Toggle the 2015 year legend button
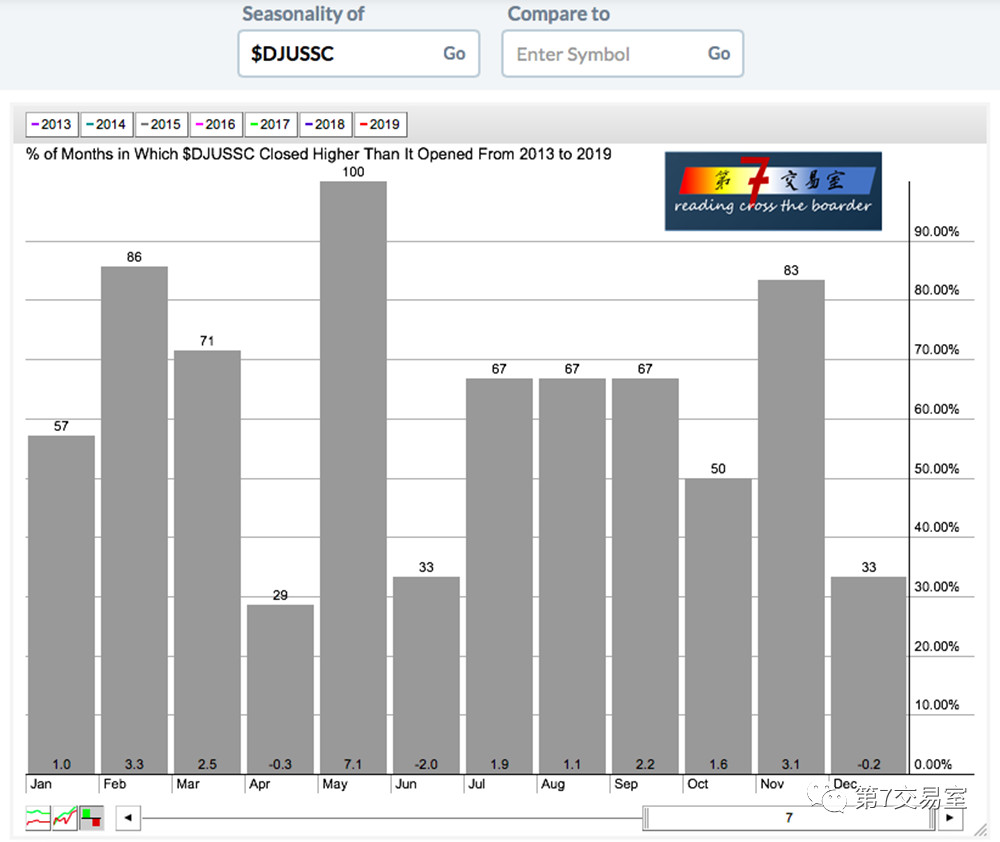This screenshot has width=1000, height=842. pos(160,124)
